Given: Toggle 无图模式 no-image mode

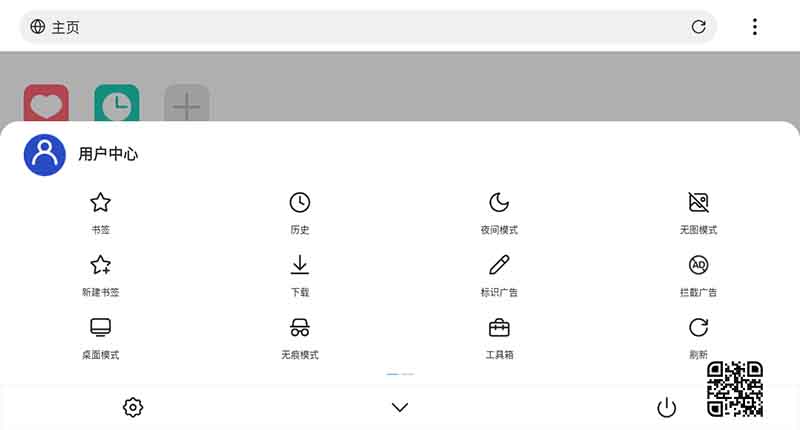Looking at the screenshot, I should click(698, 203).
